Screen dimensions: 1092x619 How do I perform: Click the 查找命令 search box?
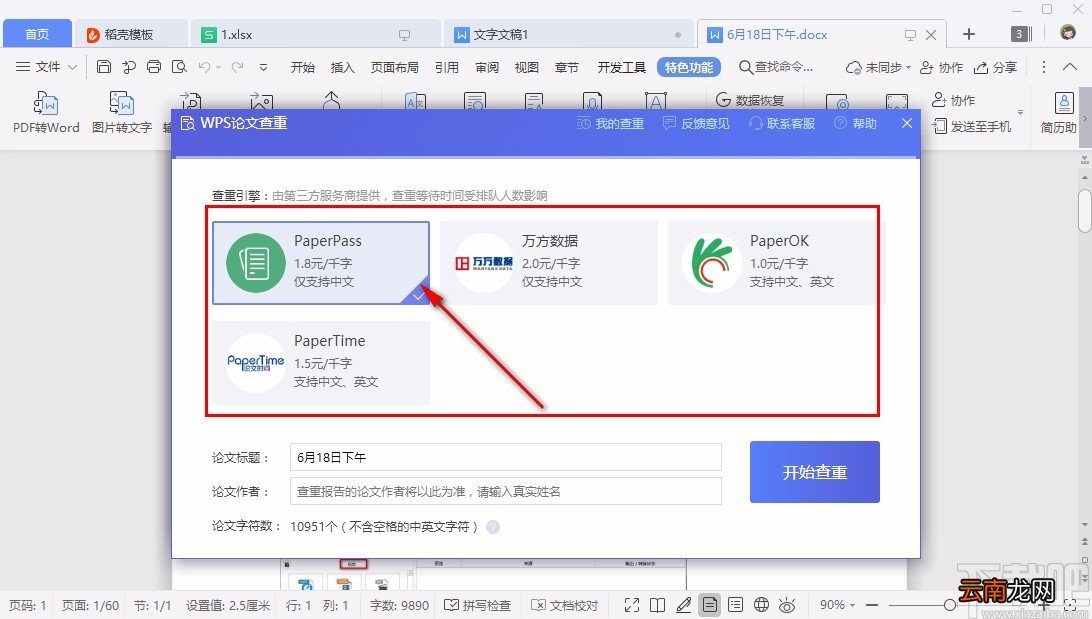pos(777,67)
